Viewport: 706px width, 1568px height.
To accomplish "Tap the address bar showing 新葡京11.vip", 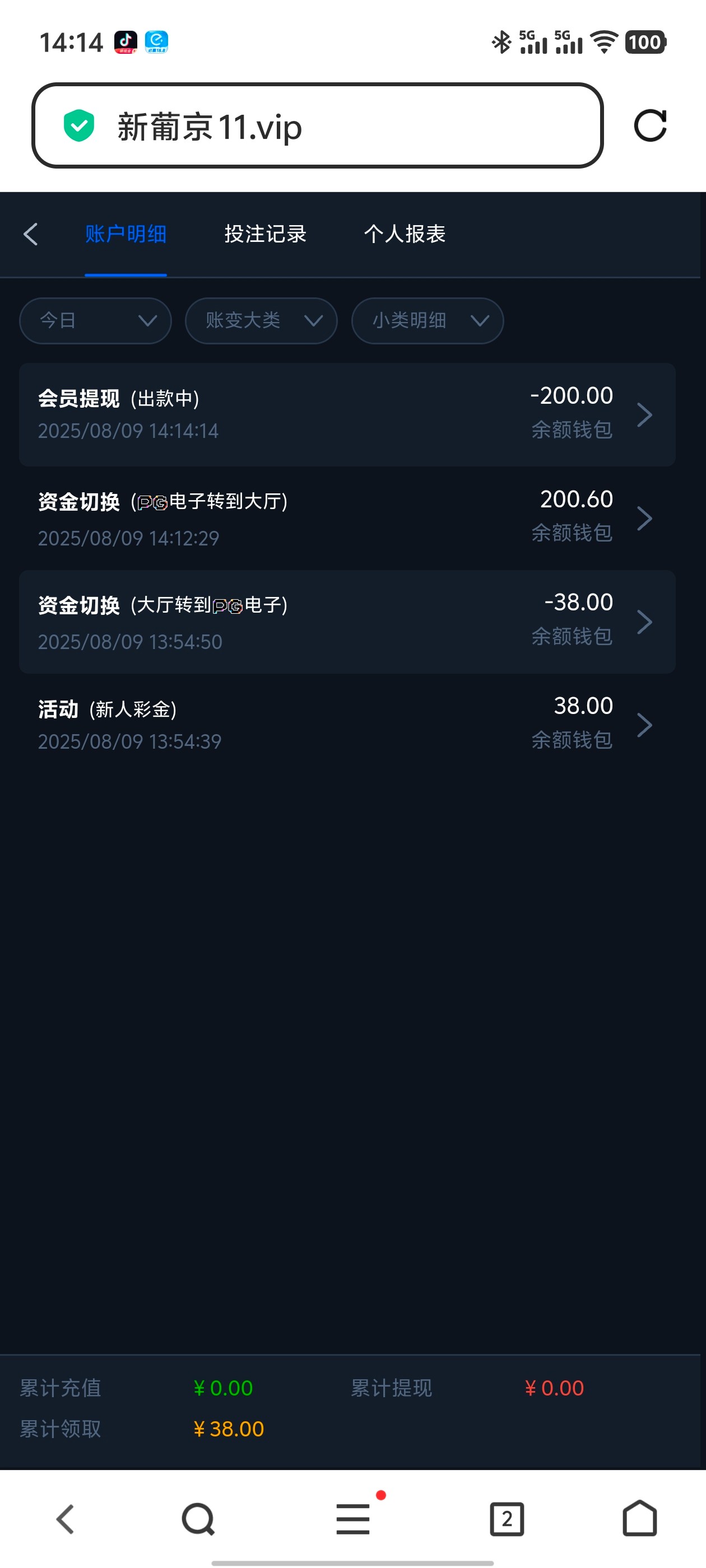I will click(x=317, y=126).
